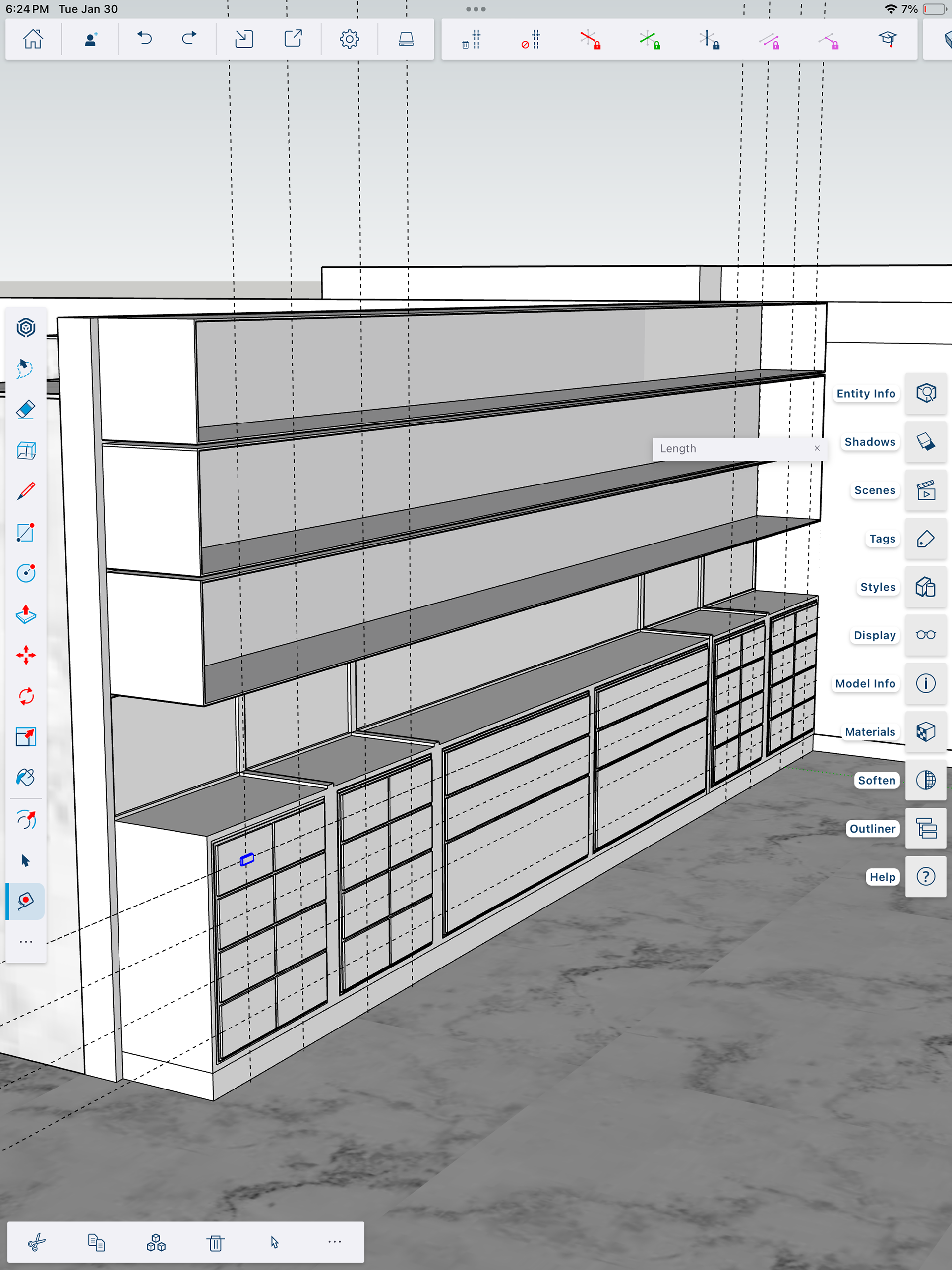Screen dimensions: 952x1270
Task: Select the Push/Pull tool
Action: coord(26,614)
